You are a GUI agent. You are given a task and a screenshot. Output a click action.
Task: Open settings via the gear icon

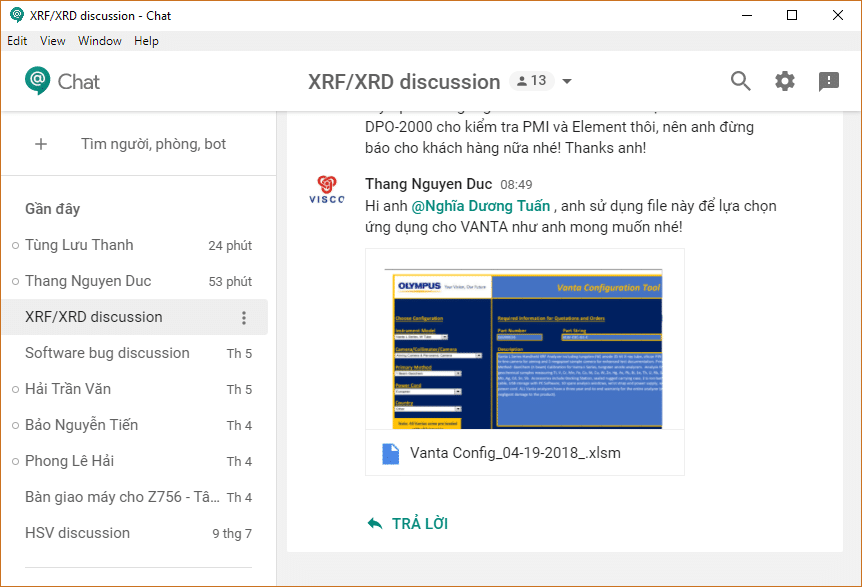coord(785,82)
